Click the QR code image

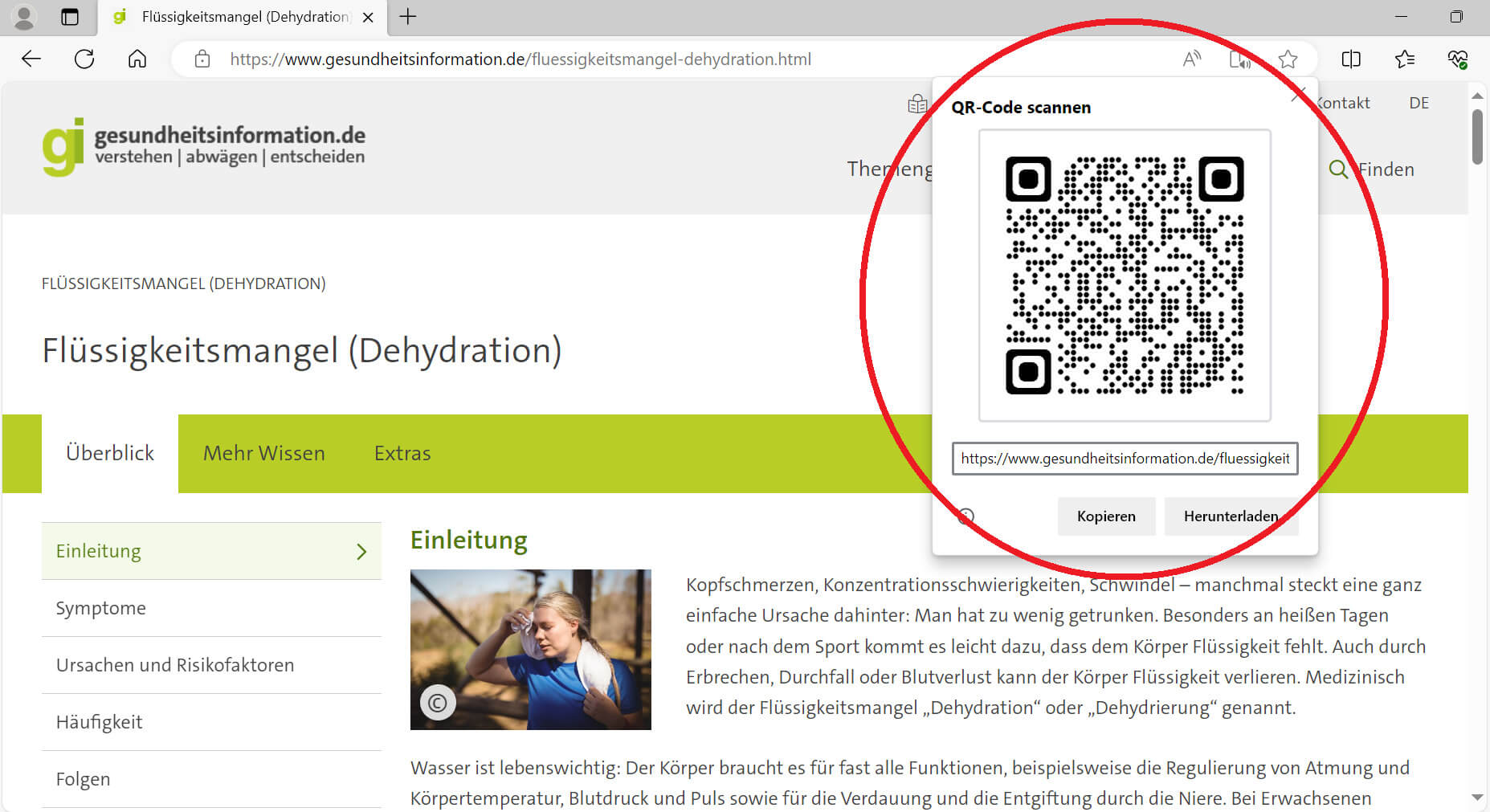click(x=1125, y=275)
